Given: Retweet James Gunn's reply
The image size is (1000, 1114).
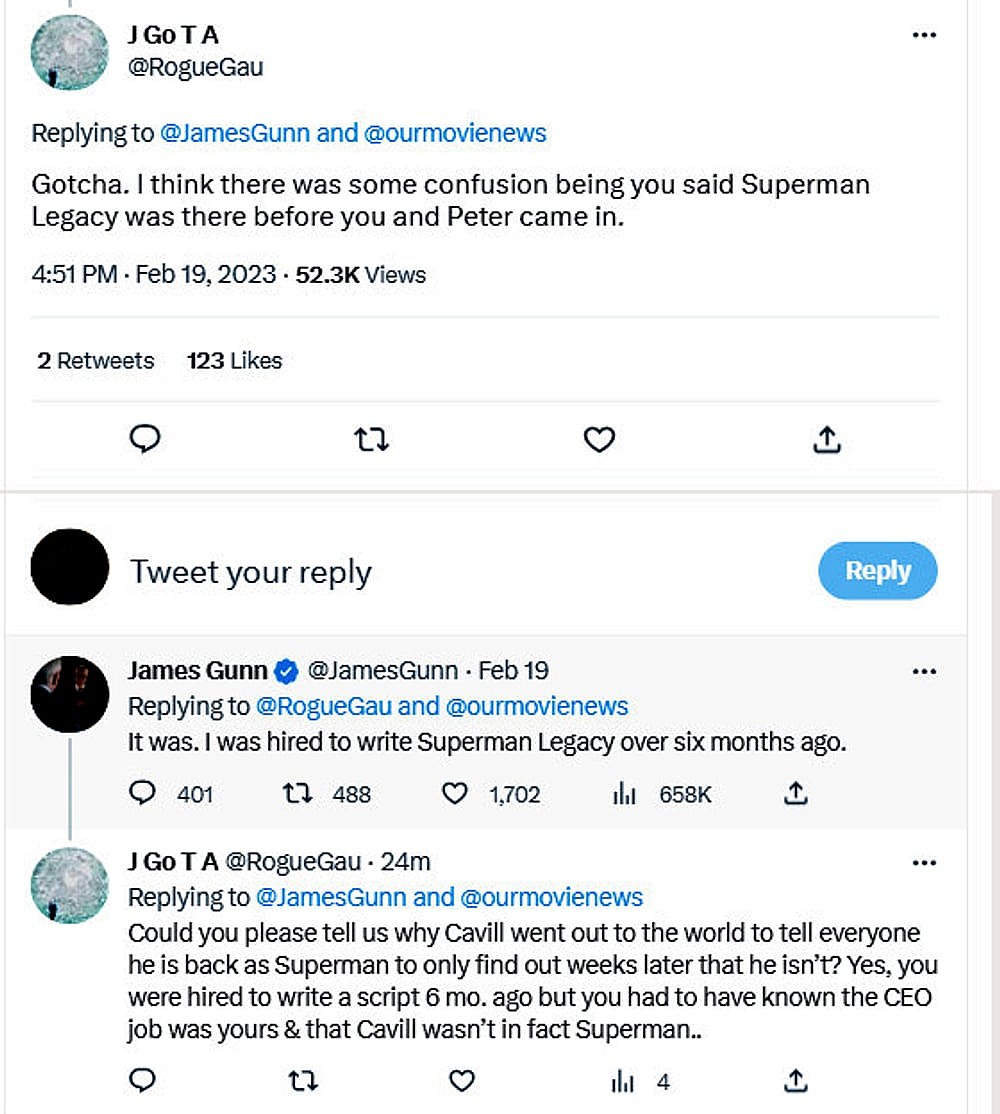Looking at the screenshot, I should click(297, 793).
